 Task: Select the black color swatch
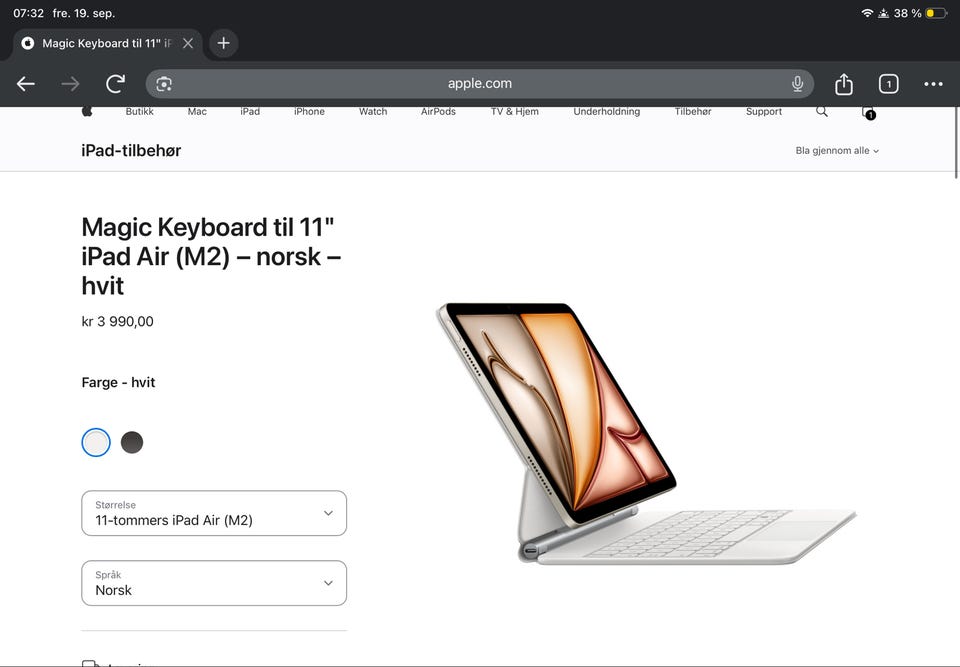132,442
